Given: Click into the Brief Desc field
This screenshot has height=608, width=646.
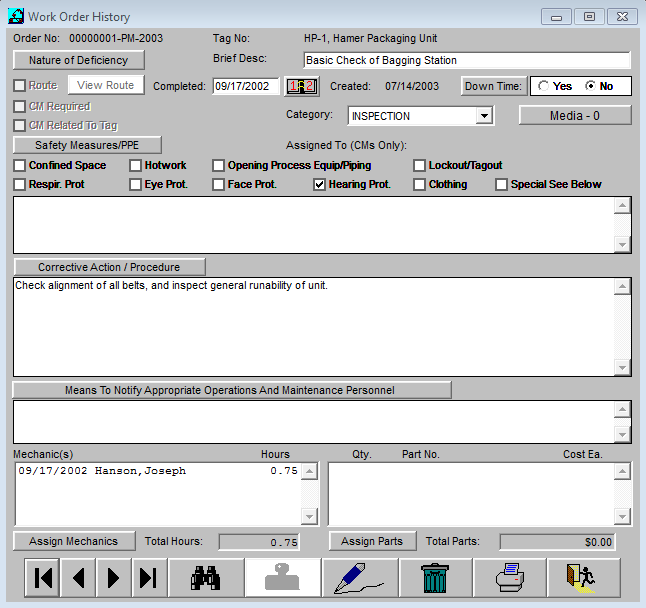Looking at the screenshot, I should (x=466, y=60).
